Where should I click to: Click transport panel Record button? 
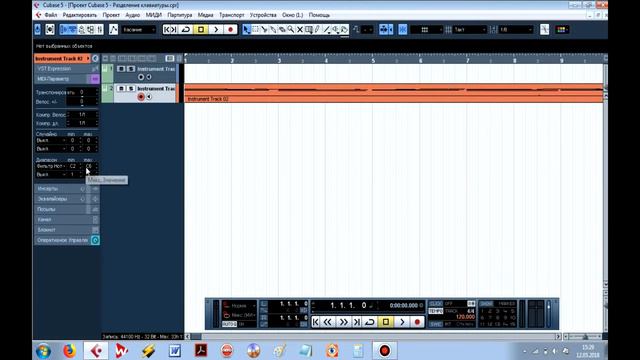[x=417, y=322]
